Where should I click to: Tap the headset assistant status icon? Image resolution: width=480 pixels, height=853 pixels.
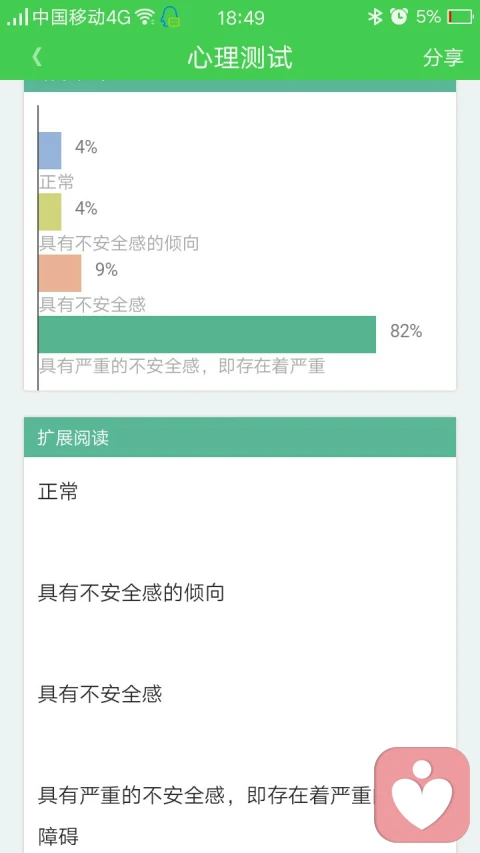(x=170, y=17)
